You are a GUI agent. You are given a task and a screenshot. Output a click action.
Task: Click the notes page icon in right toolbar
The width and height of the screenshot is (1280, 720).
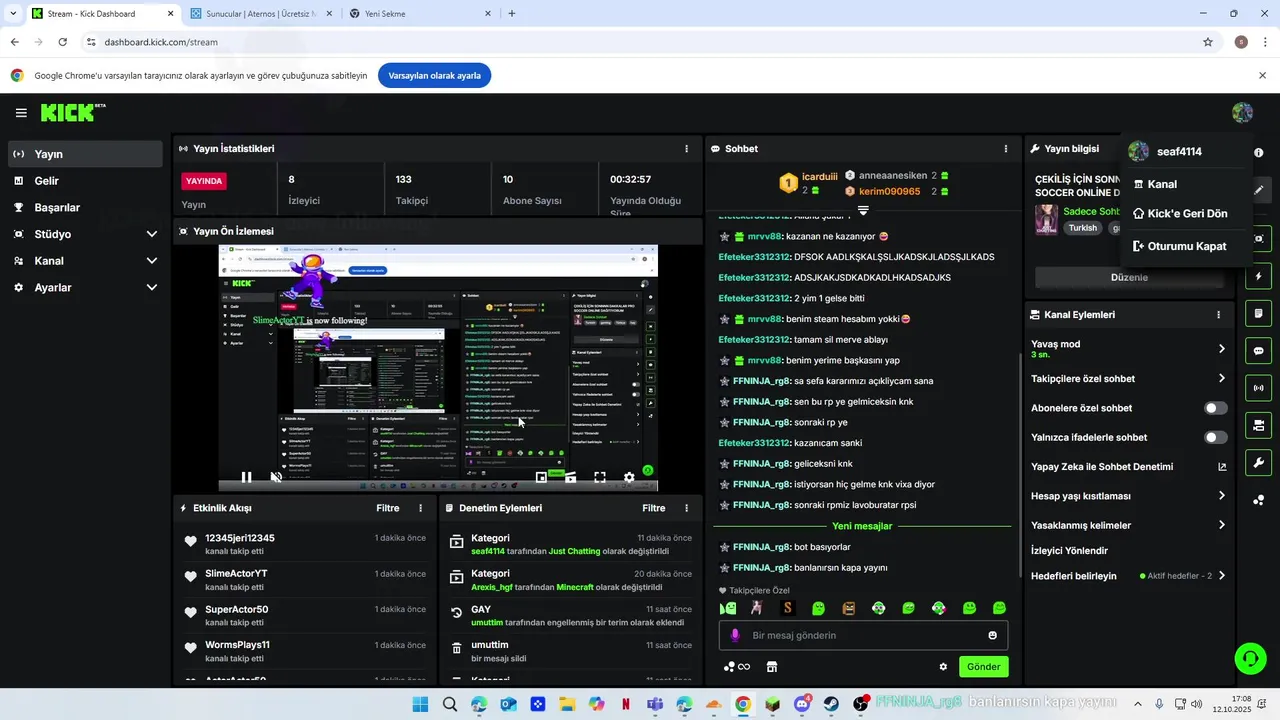point(1258,314)
